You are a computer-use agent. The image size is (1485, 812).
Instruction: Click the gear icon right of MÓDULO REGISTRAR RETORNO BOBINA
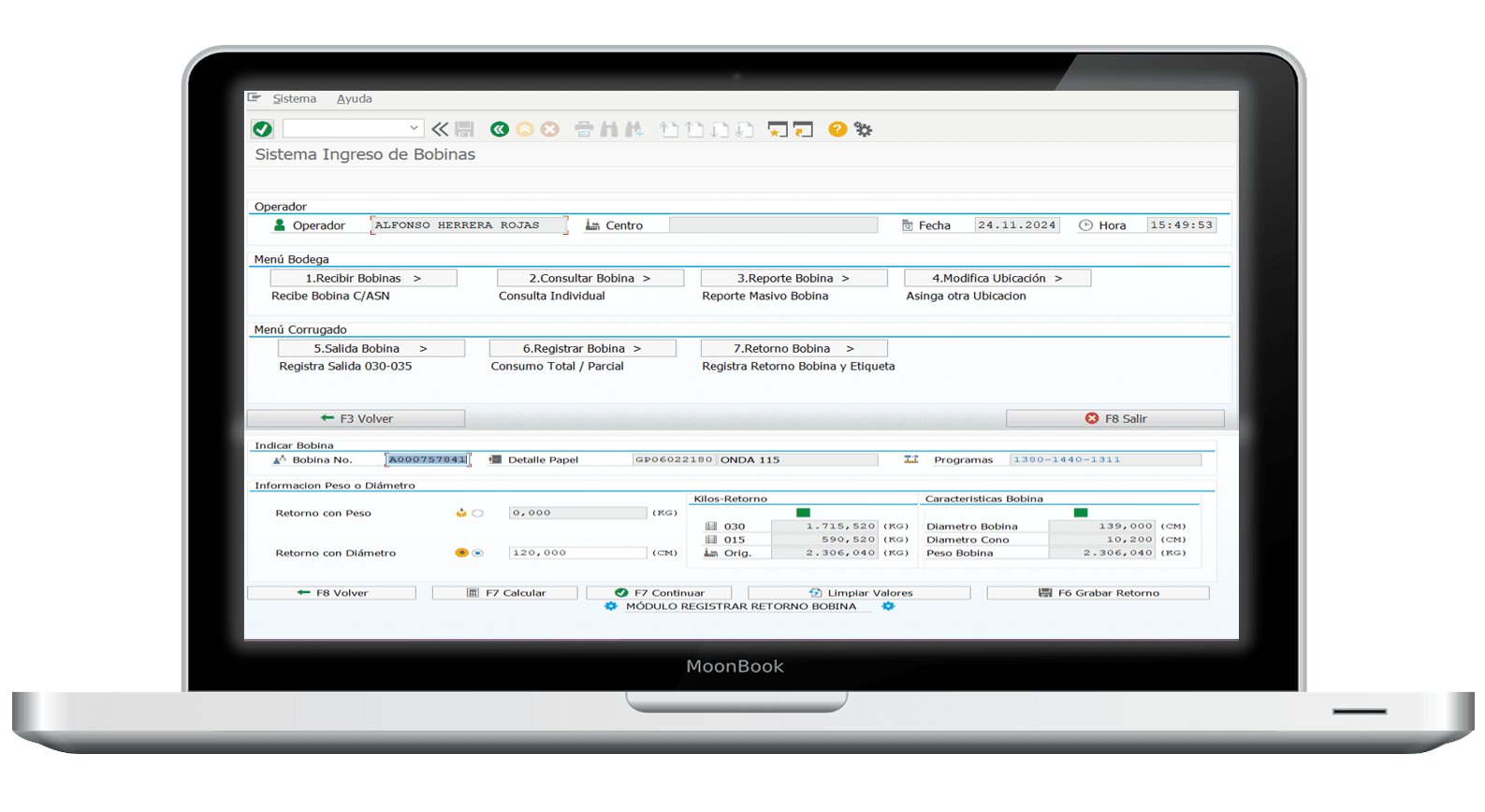tap(888, 606)
